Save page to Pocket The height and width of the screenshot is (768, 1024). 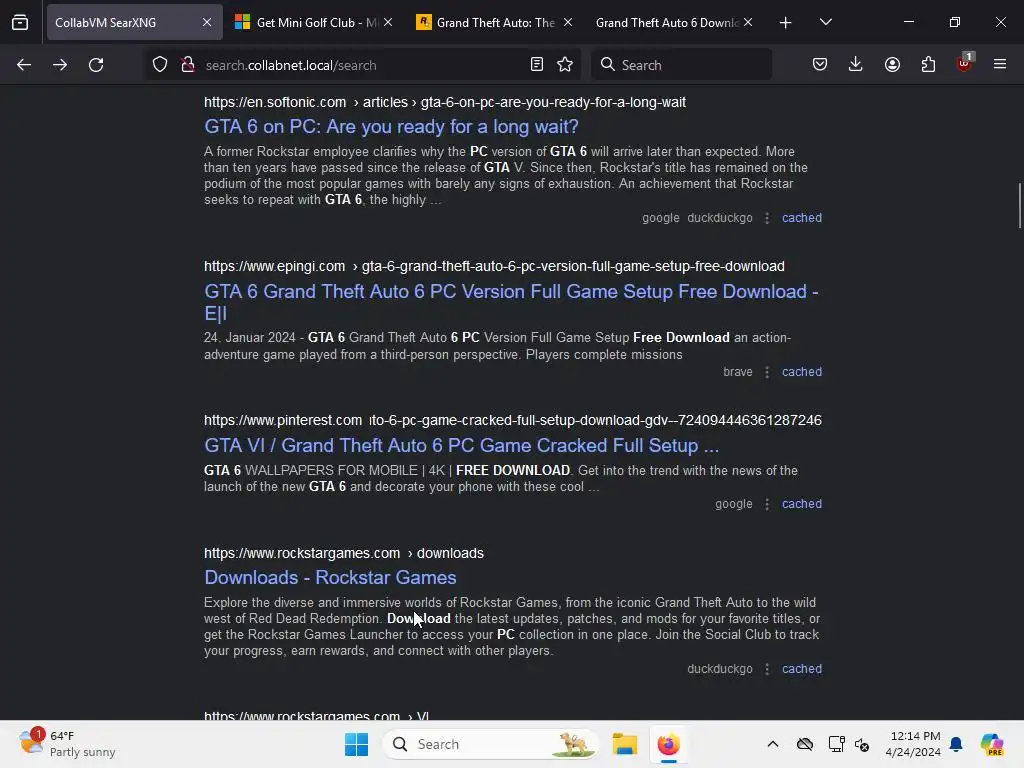click(820, 65)
